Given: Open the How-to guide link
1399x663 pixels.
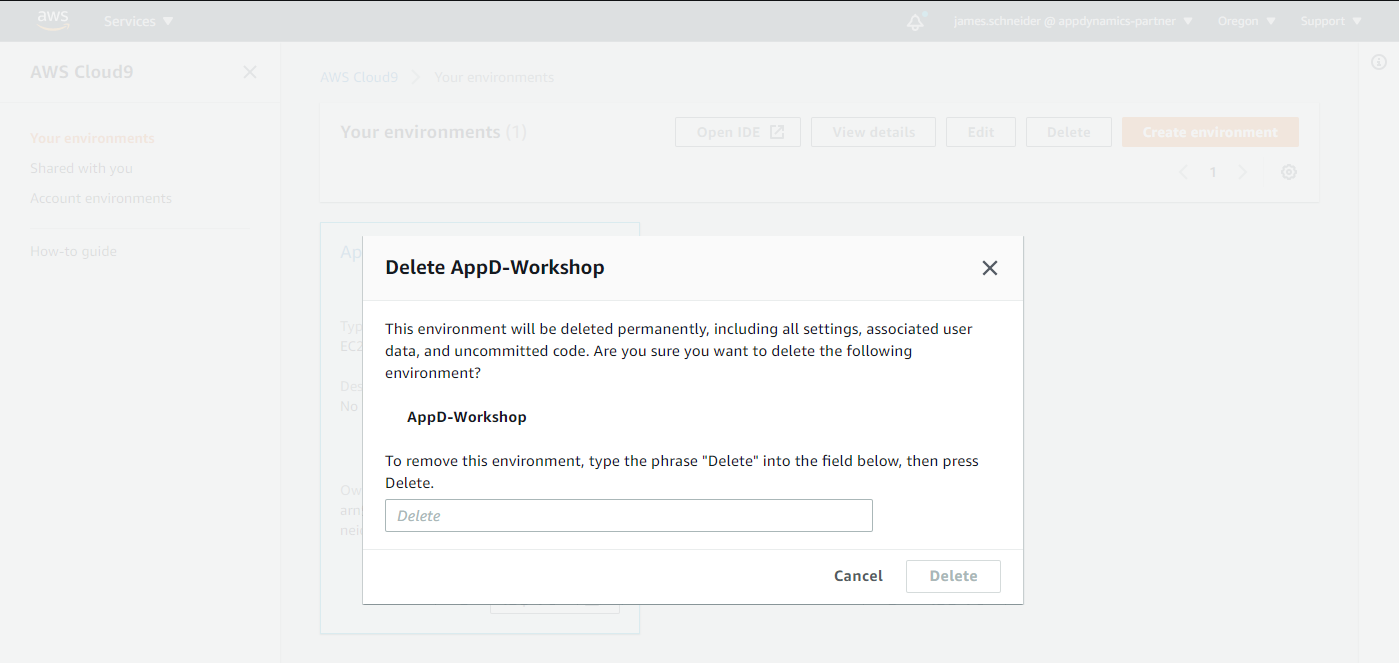Looking at the screenshot, I should click(x=73, y=251).
